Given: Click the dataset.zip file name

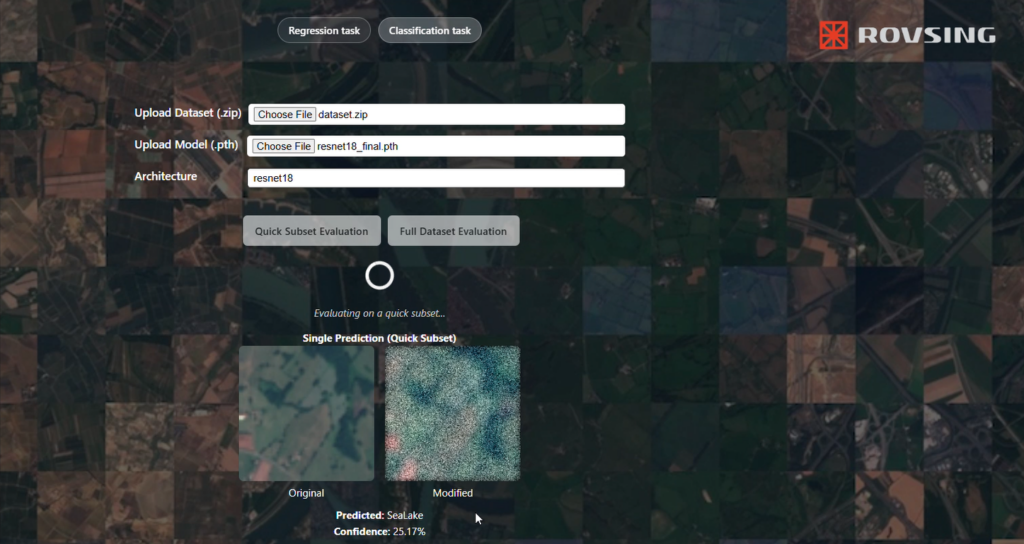Looking at the screenshot, I should click(343, 114).
